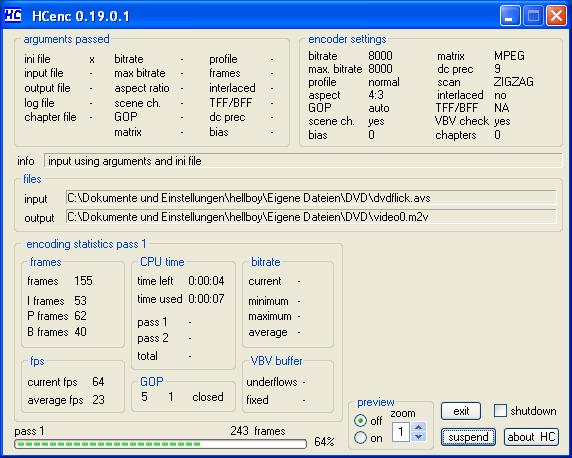Click the GOP closed status text
This screenshot has width=572, height=458.
point(208,397)
